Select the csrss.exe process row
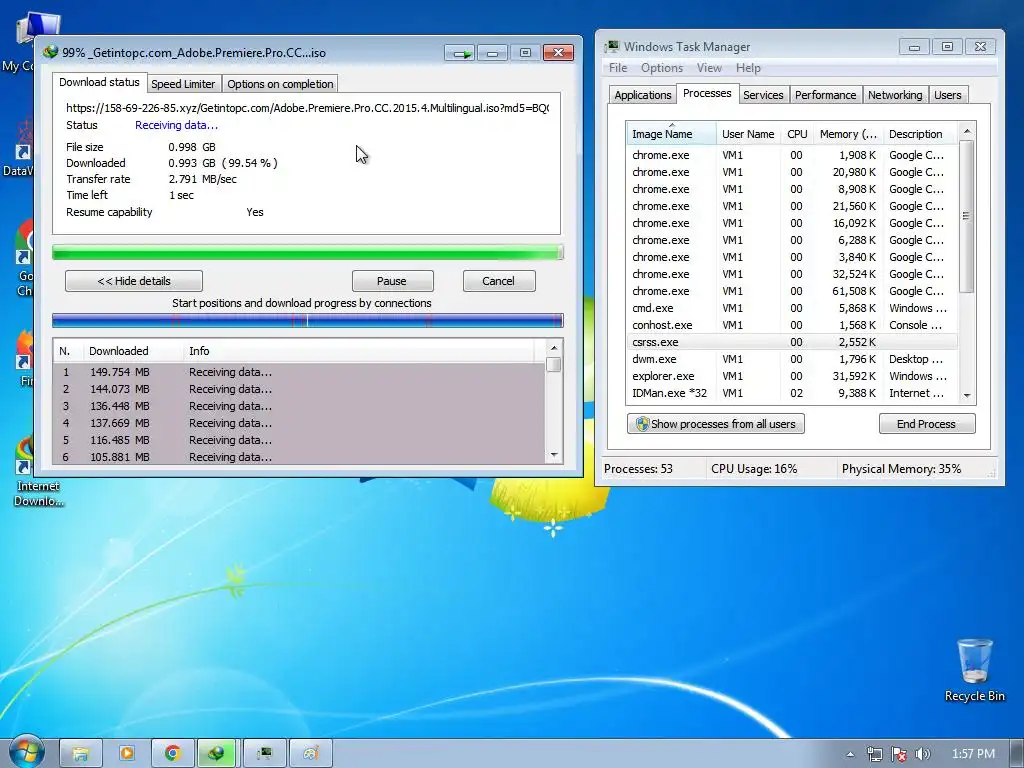This screenshot has height=768, width=1024. pos(792,342)
